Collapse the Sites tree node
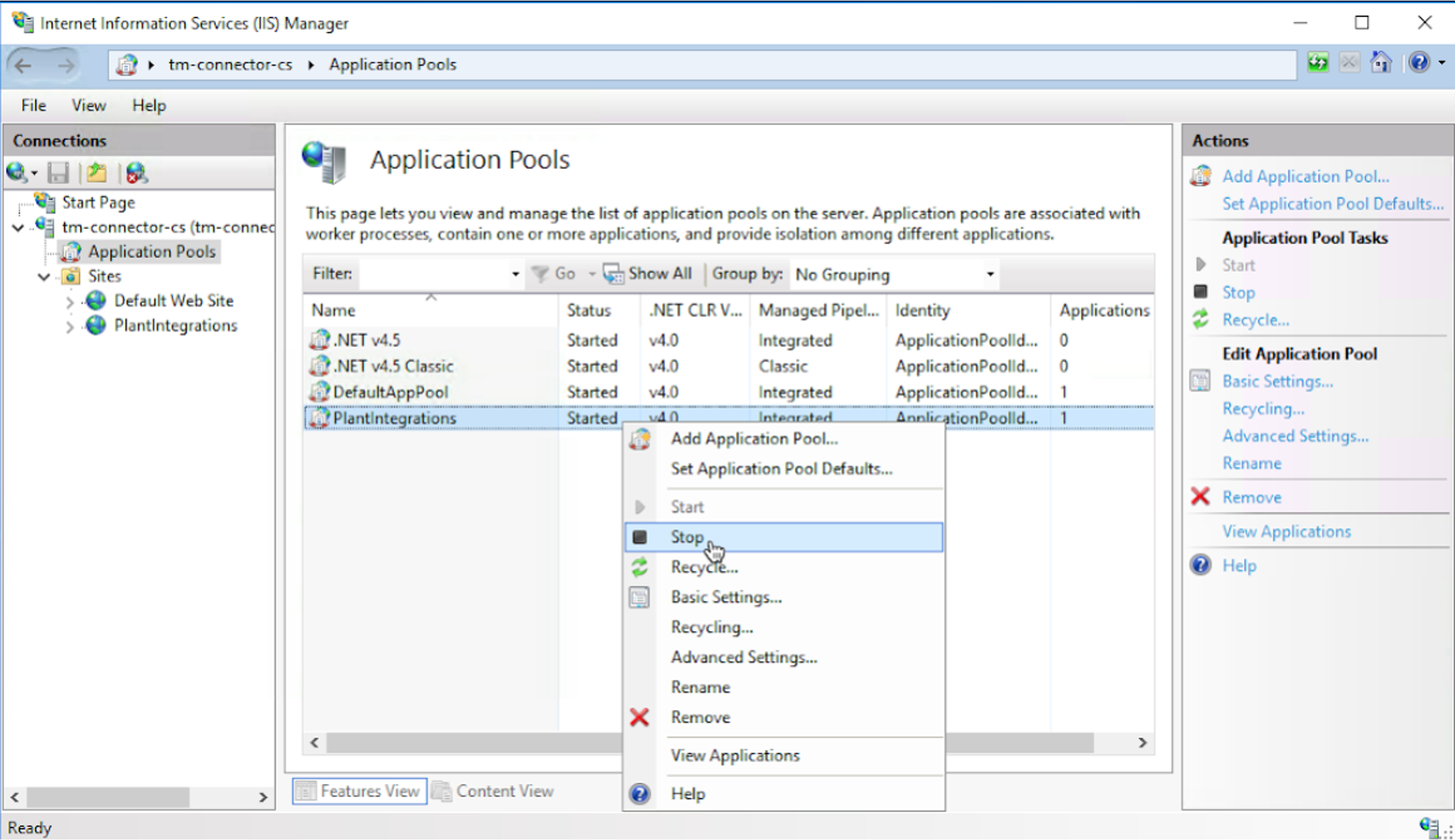The height and width of the screenshot is (840, 1455). click(x=44, y=276)
